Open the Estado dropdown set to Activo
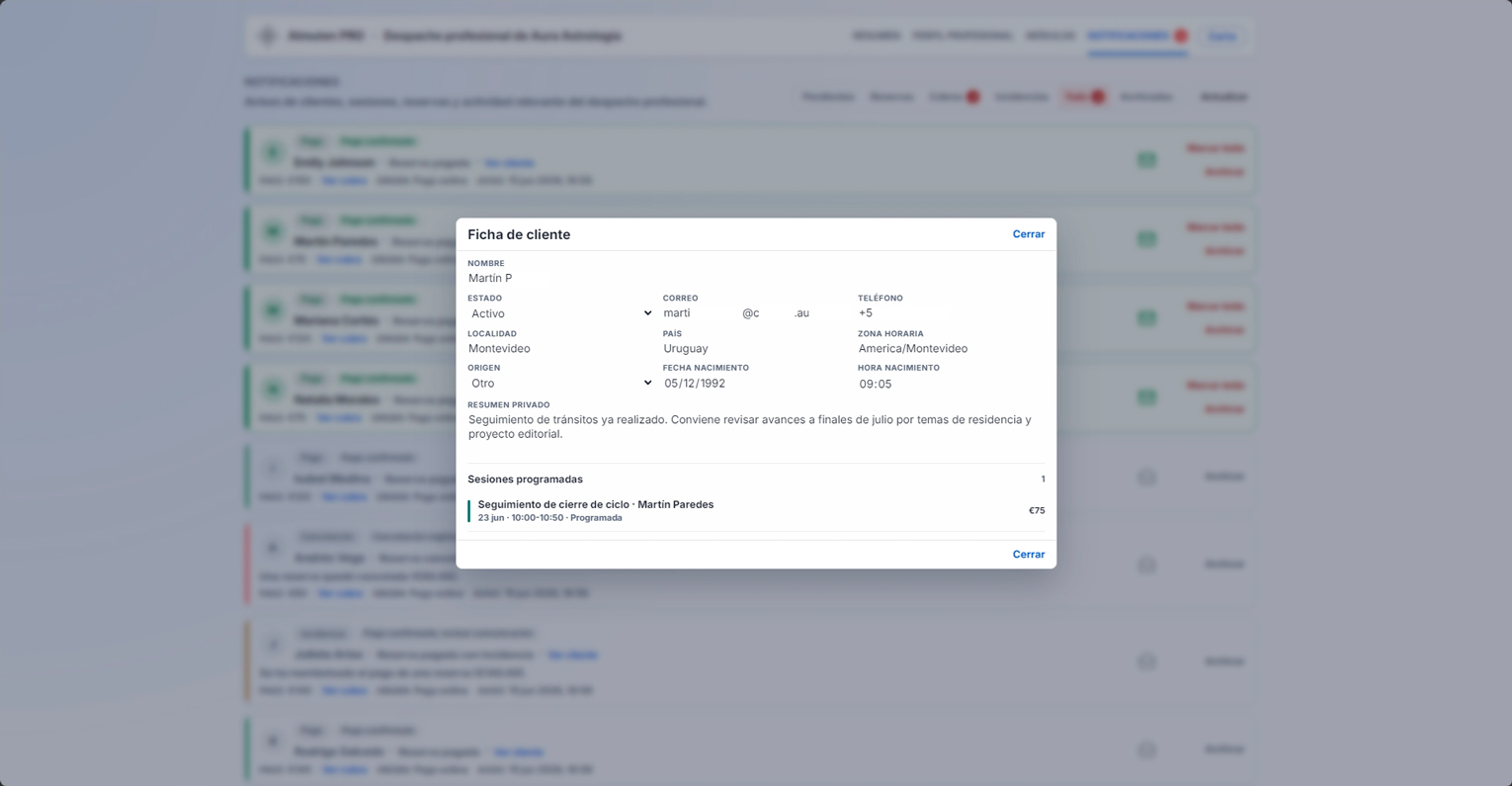Image resolution: width=1512 pixels, height=786 pixels. (560, 313)
